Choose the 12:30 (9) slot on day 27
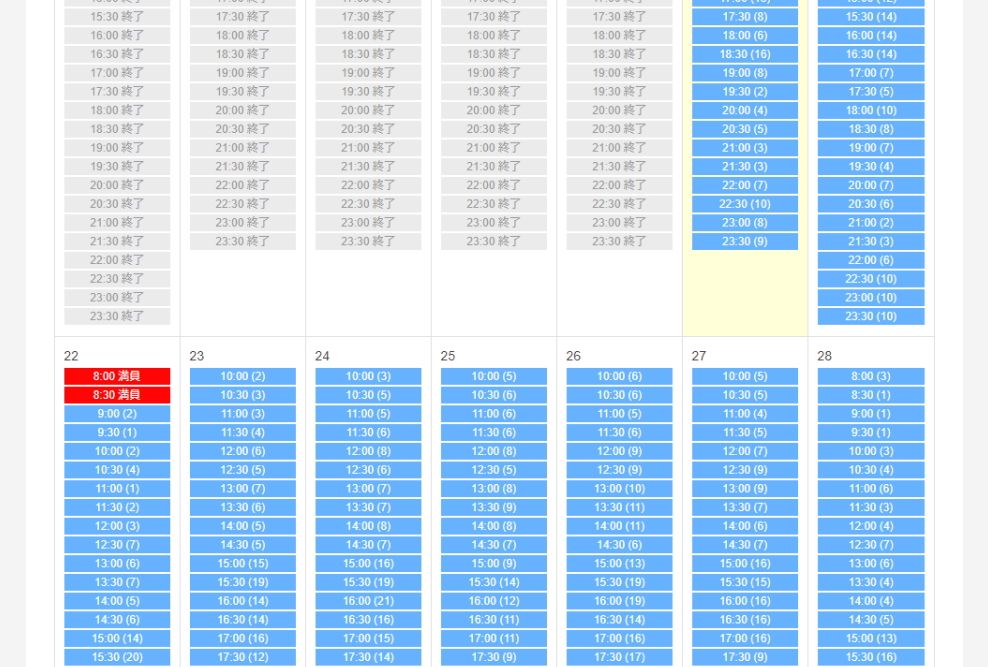Screen dimensions: 988x667 (745, 470)
